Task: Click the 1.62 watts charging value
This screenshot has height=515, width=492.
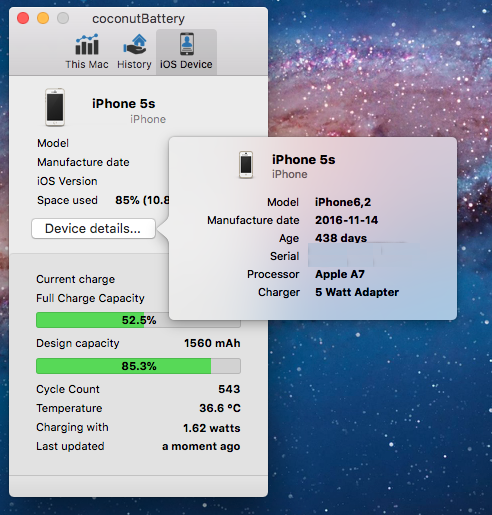Action: [212, 428]
